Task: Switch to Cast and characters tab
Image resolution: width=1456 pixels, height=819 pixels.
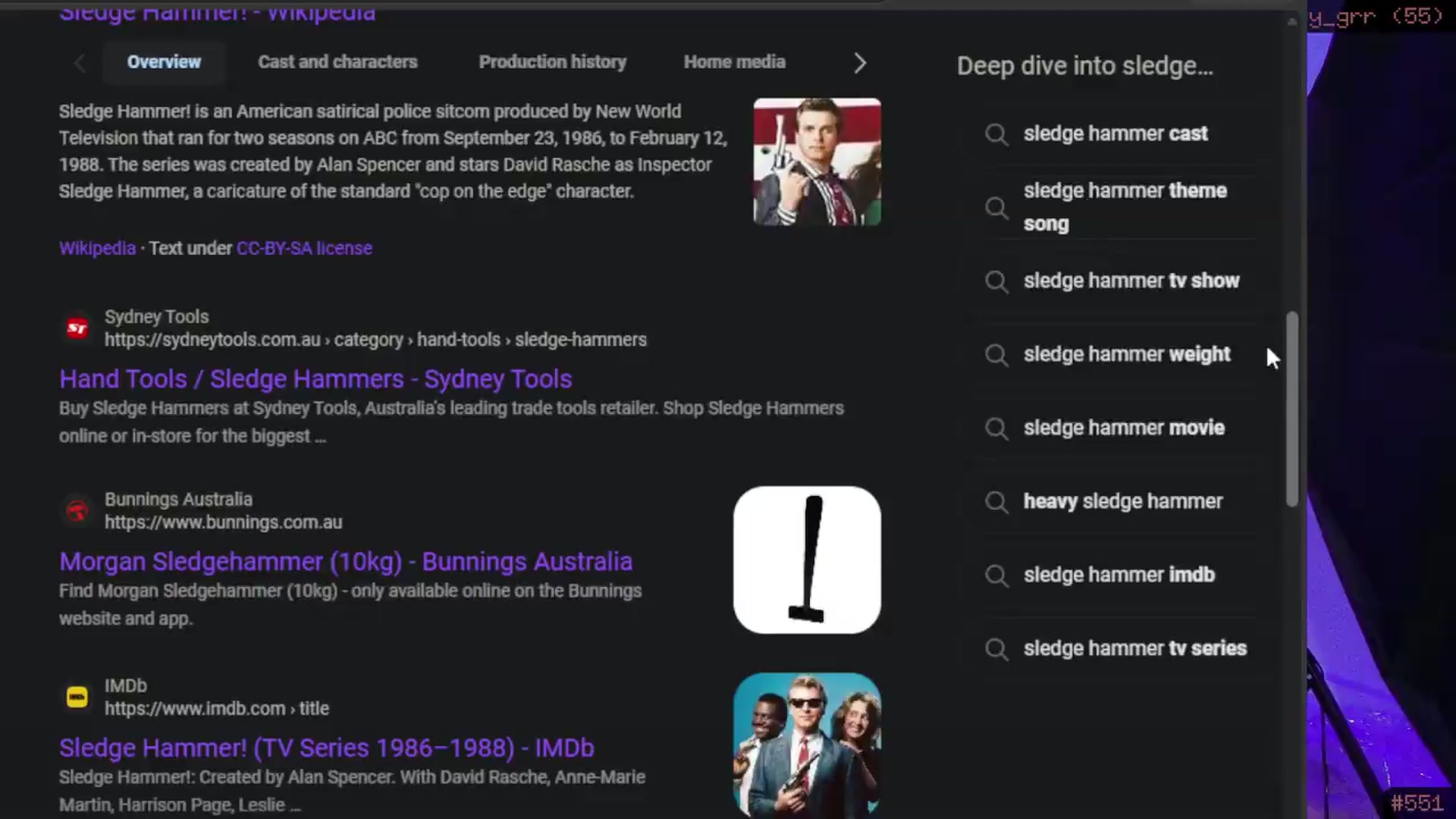Action: 337,62
